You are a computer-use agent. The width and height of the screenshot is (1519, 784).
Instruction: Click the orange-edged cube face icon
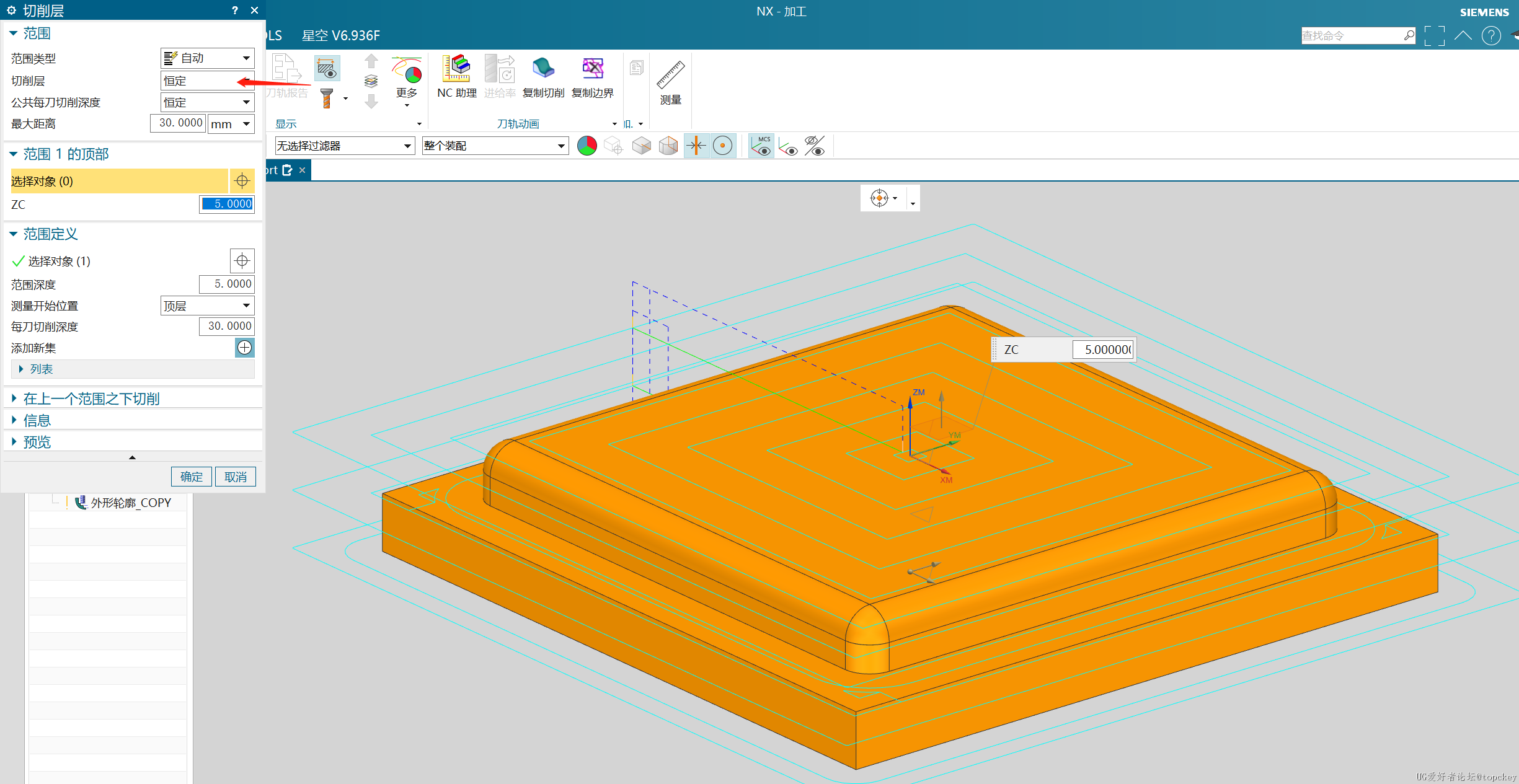coord(668,146)
